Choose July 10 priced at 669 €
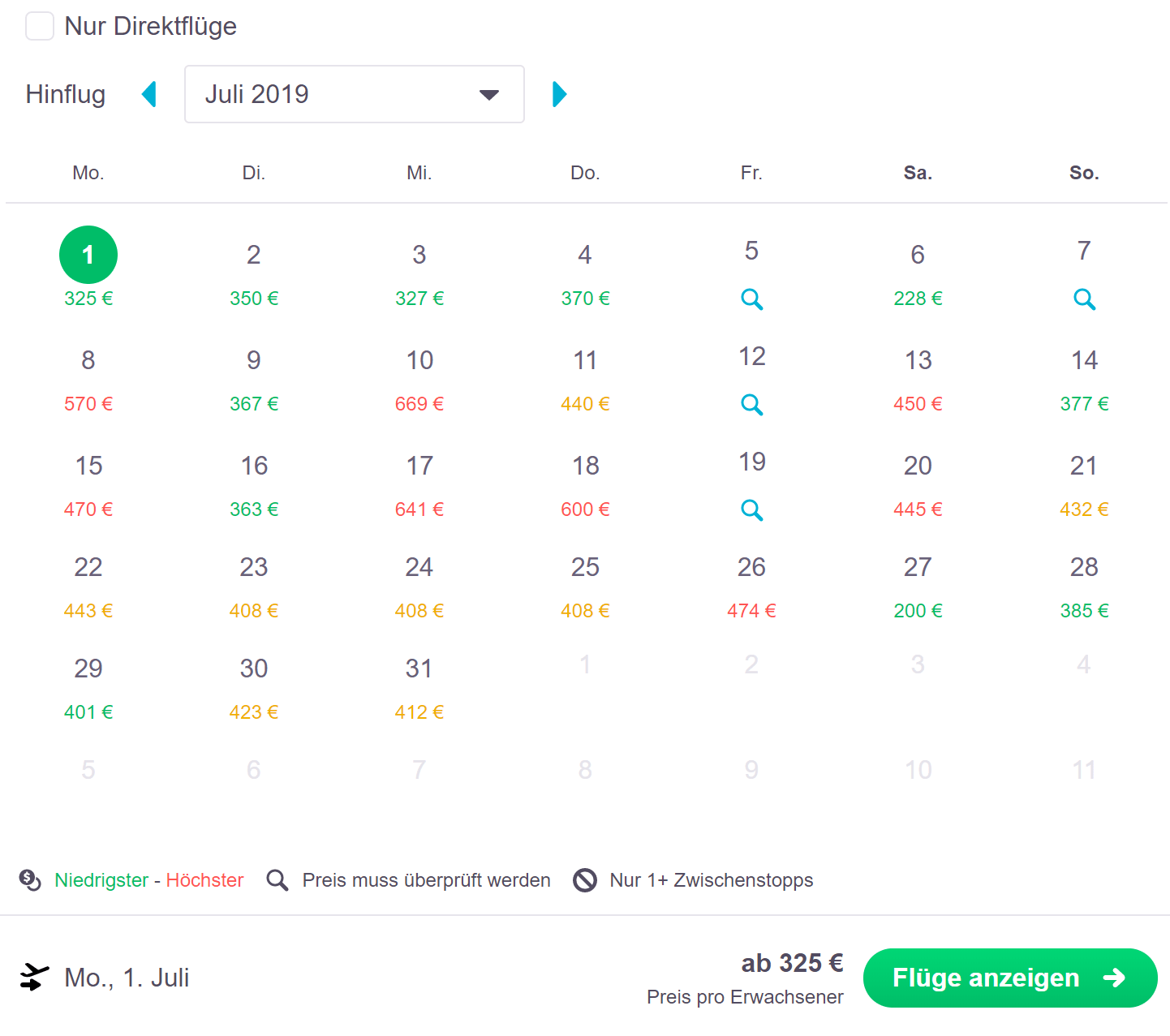The image size is (1170, 1036). 419,380
